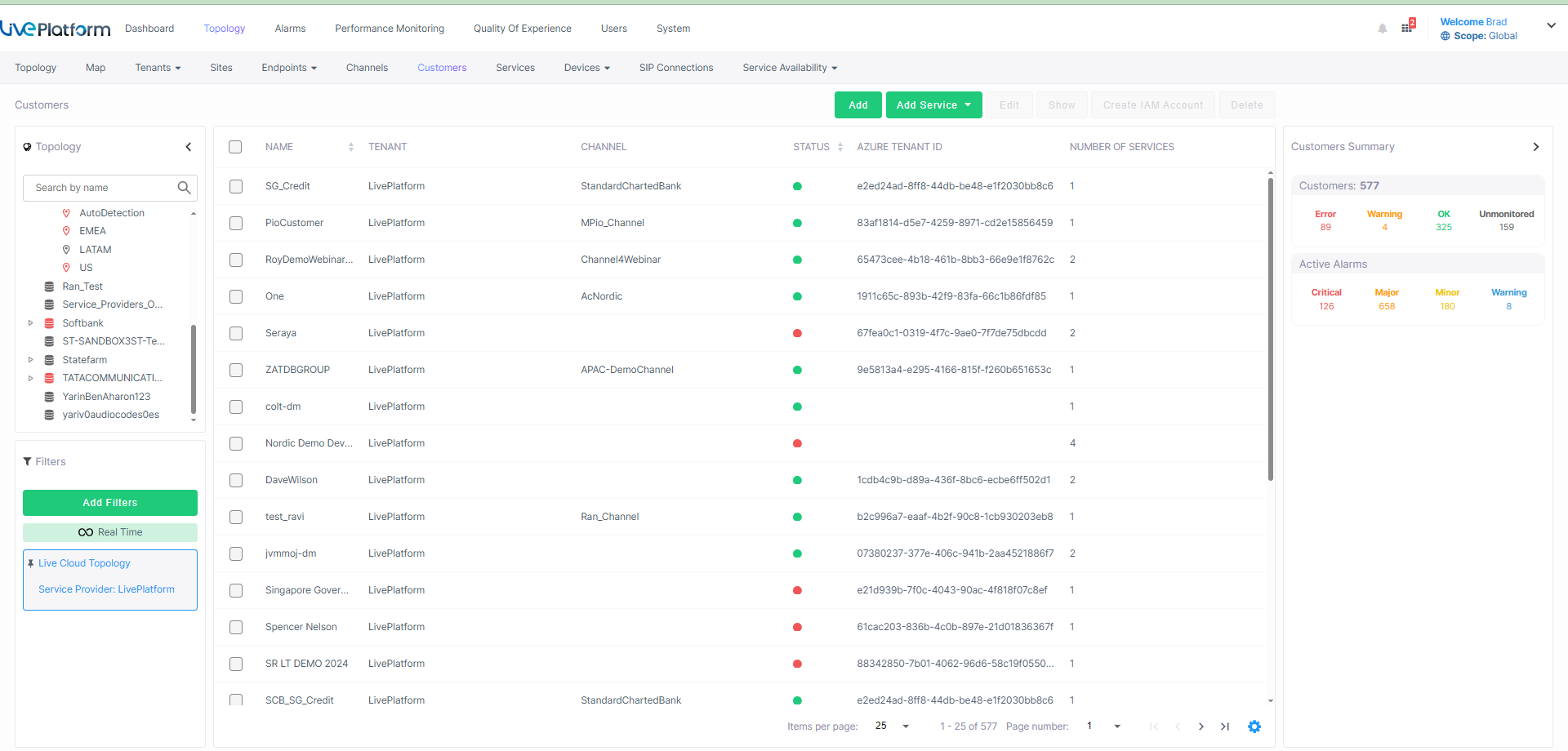Image resolution: width=1568 pixels, height=751 pixels.
Task: Expand the Statefarm tree node
Action: pos(31,360)
